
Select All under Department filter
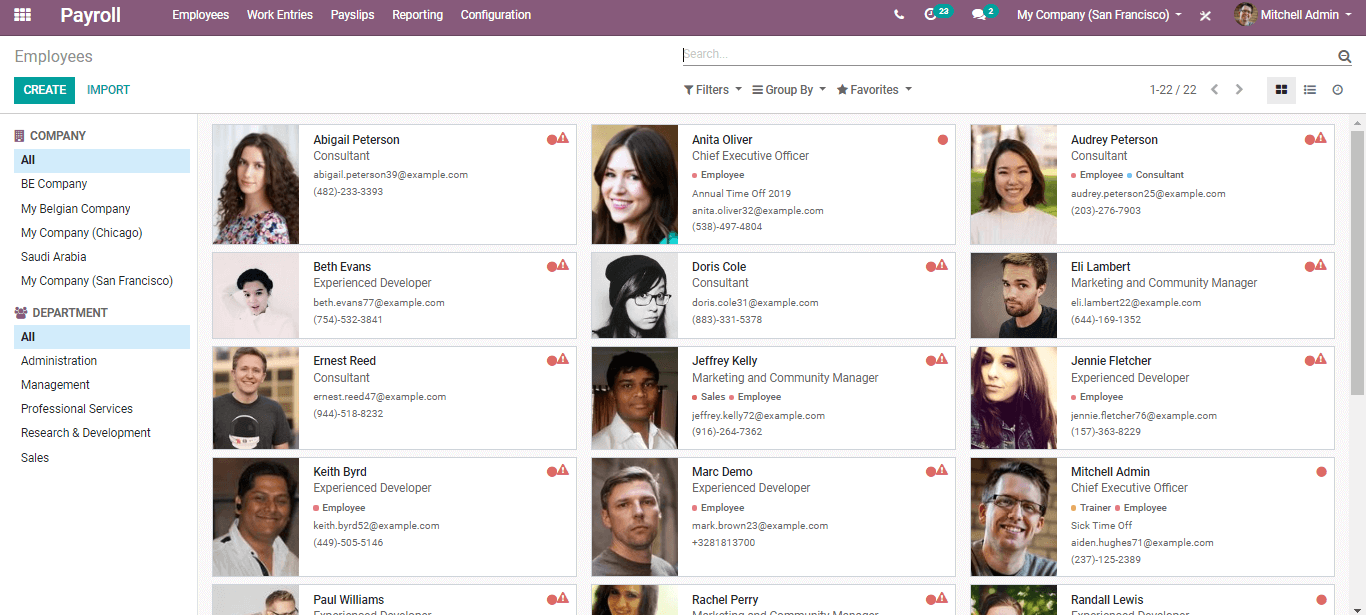102,337
